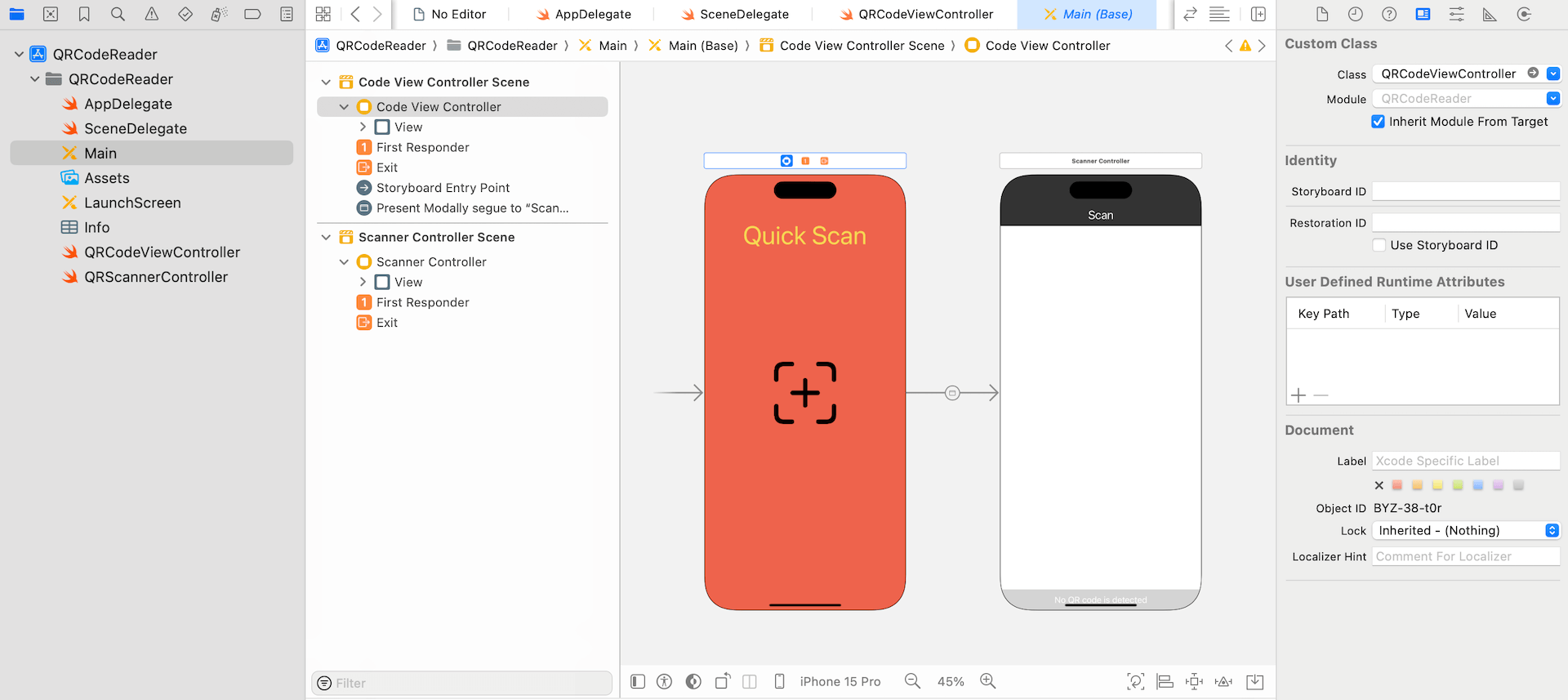Collapse the Scanner Controller Scene disclosure

click(x=326, y=238)
